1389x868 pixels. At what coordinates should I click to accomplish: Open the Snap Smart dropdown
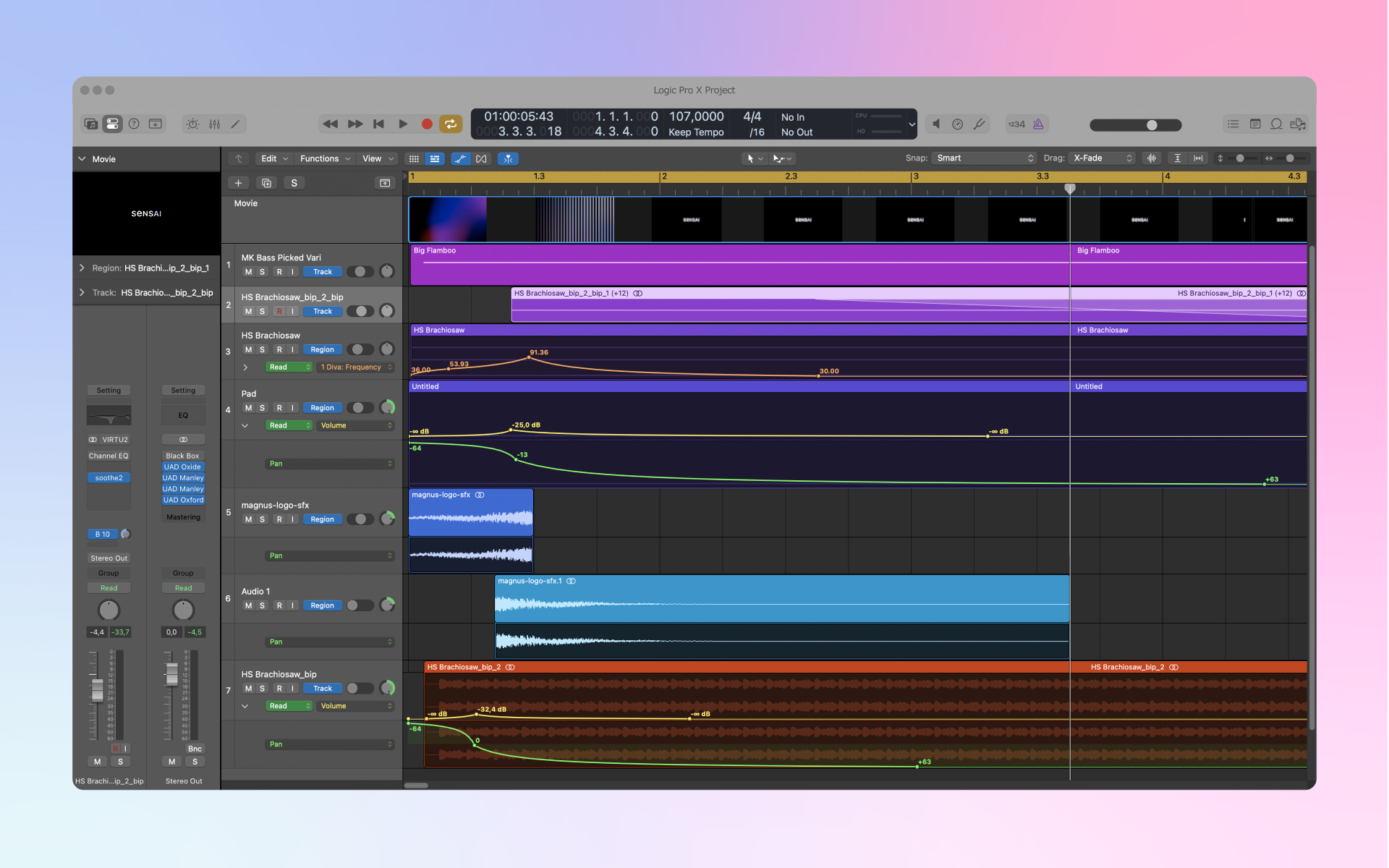pyautogui.click(x=985, y=158)
